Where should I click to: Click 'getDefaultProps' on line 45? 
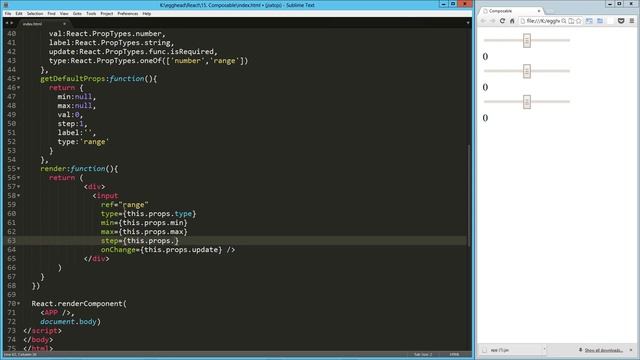(73, 78)
